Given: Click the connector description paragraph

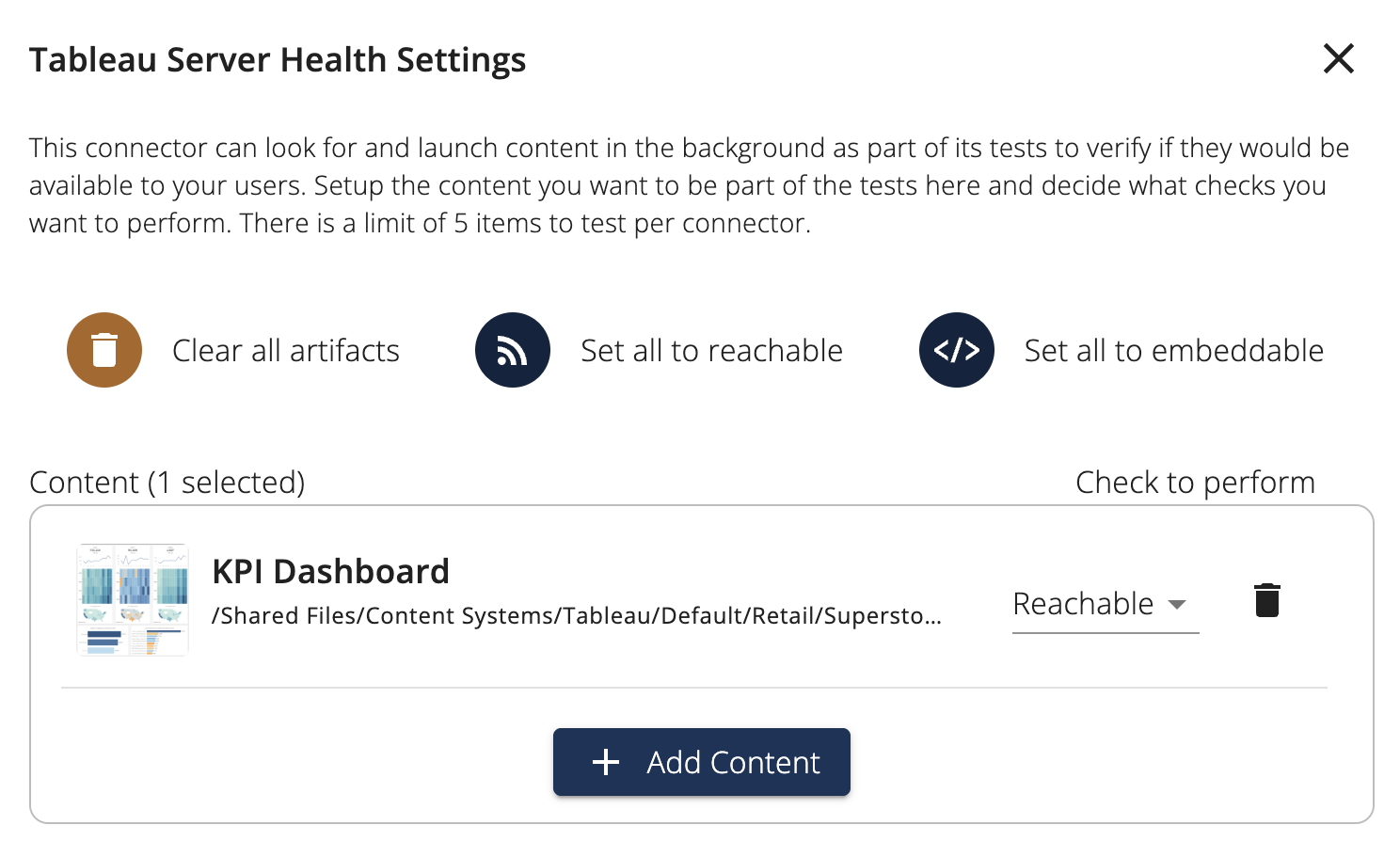Looking at the screenshot, I should pos(689,185).
